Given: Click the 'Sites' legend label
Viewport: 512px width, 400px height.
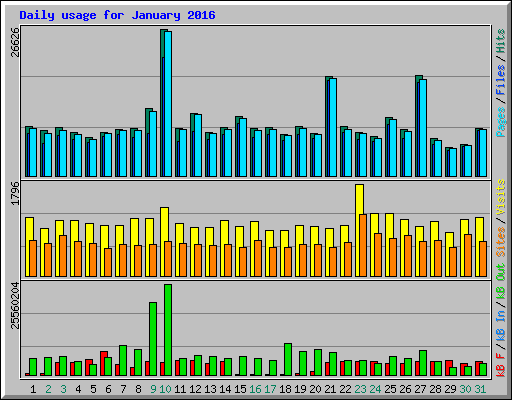Looking at the screenshot, I should pos(501,242).
